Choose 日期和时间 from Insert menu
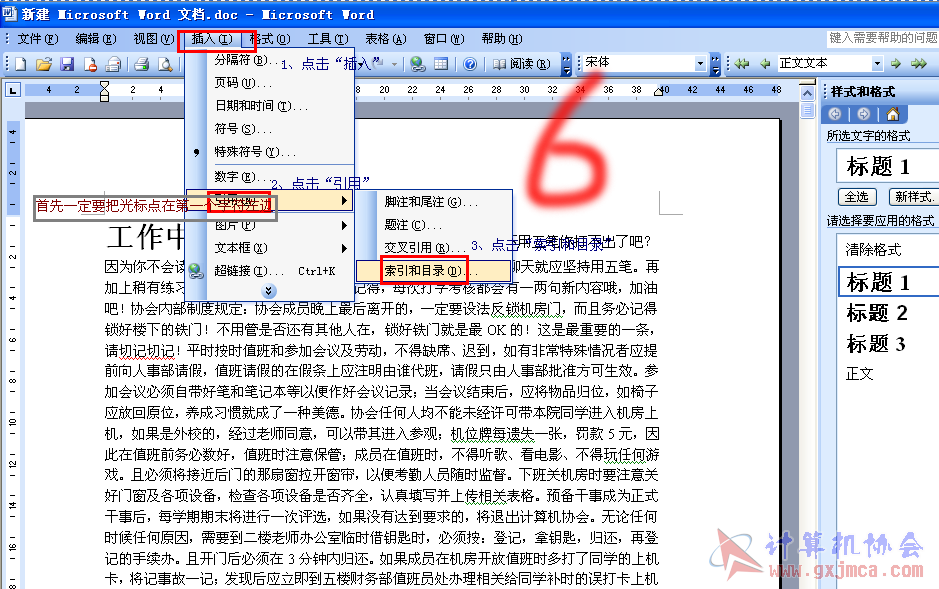939x589 pixels. [x=270, y=106]
